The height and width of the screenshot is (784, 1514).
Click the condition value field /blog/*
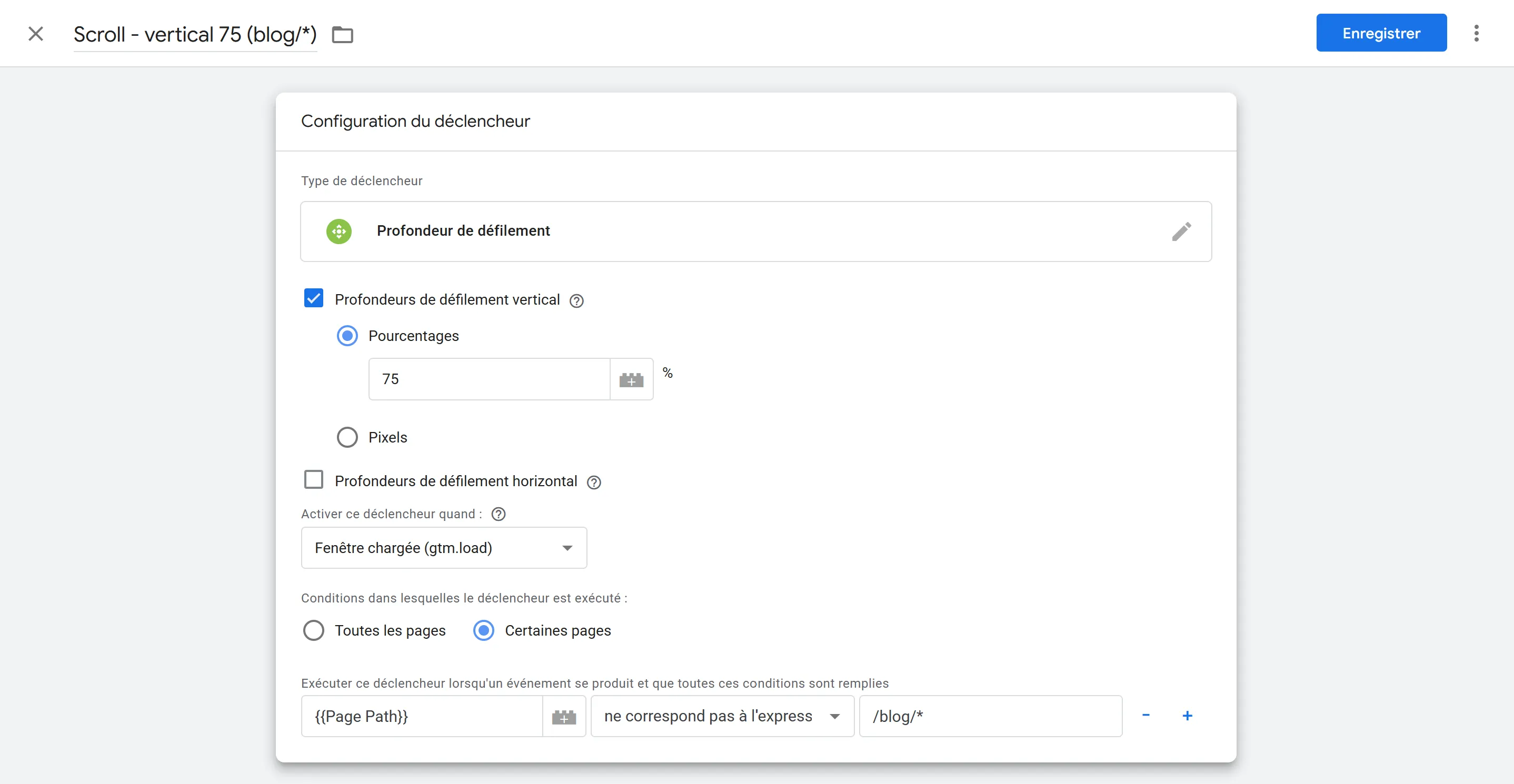(x=991, y=717)
